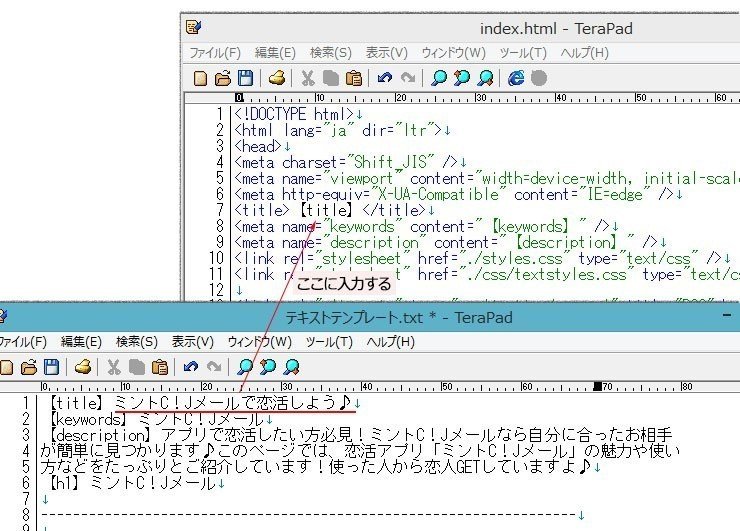Click Redo arrow in index.html window
Viewport: 740px width, 531px height.
pos(408,77)
